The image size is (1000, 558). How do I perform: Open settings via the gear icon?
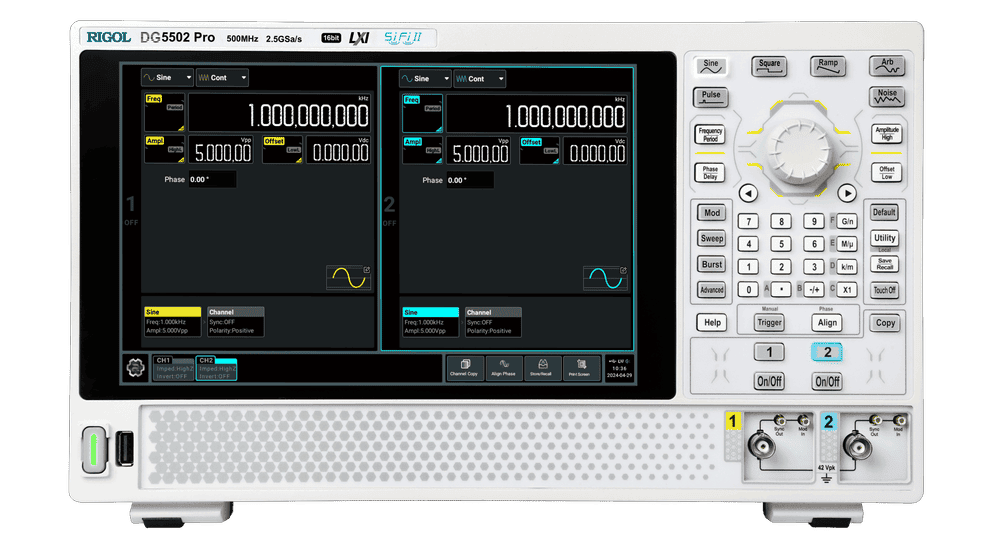coord(135,367)
